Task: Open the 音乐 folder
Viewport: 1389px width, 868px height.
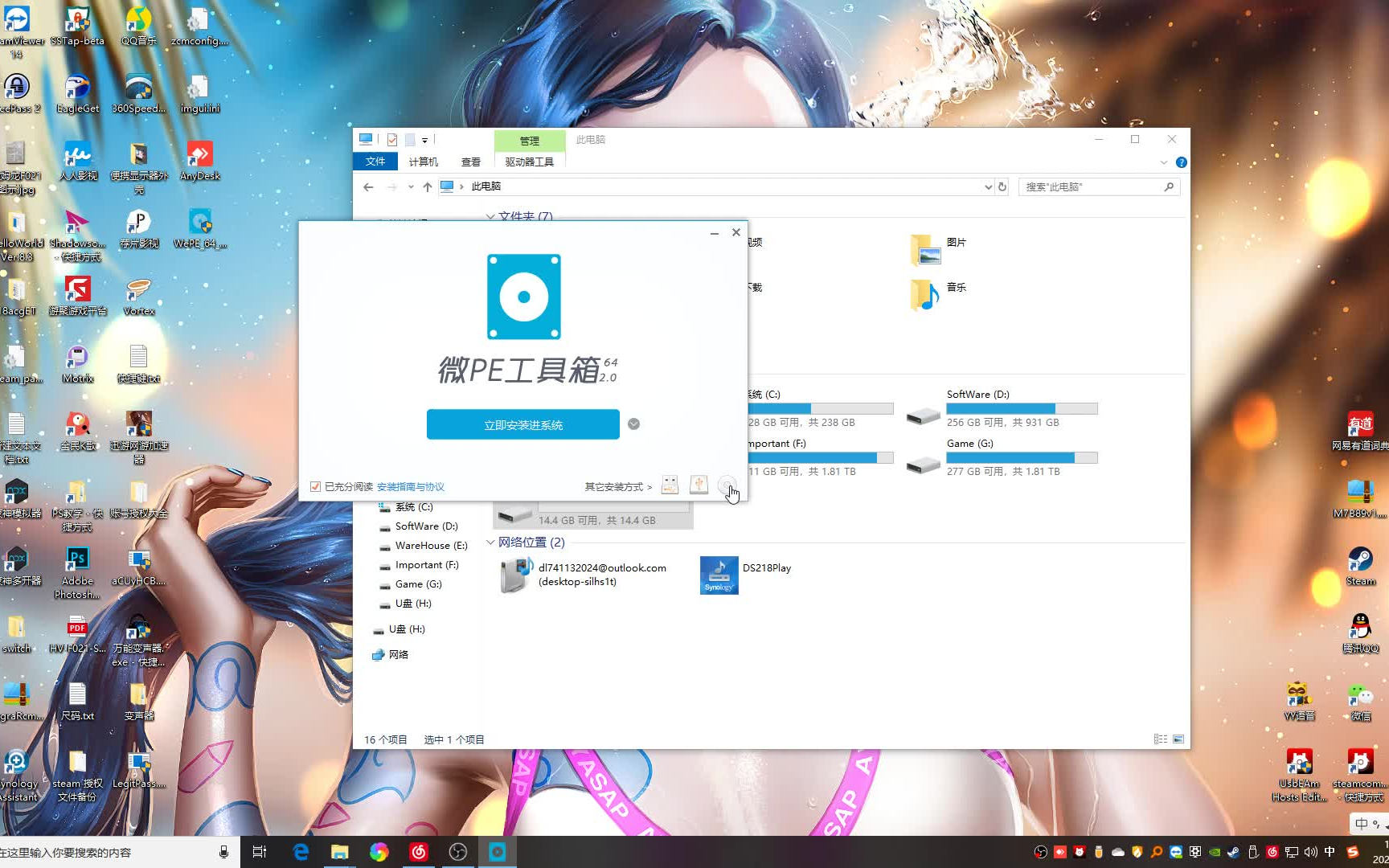Action: pos(939,295)
